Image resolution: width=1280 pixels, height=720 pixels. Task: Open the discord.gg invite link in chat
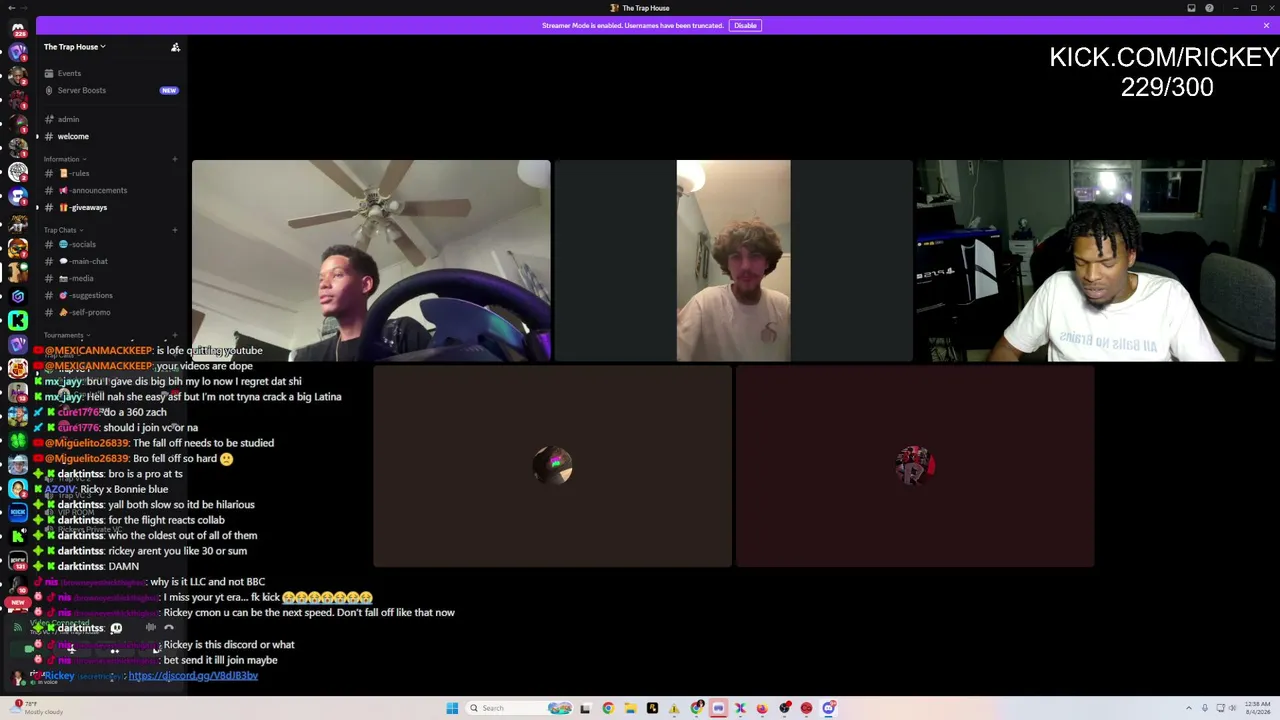tap(193, 676)
